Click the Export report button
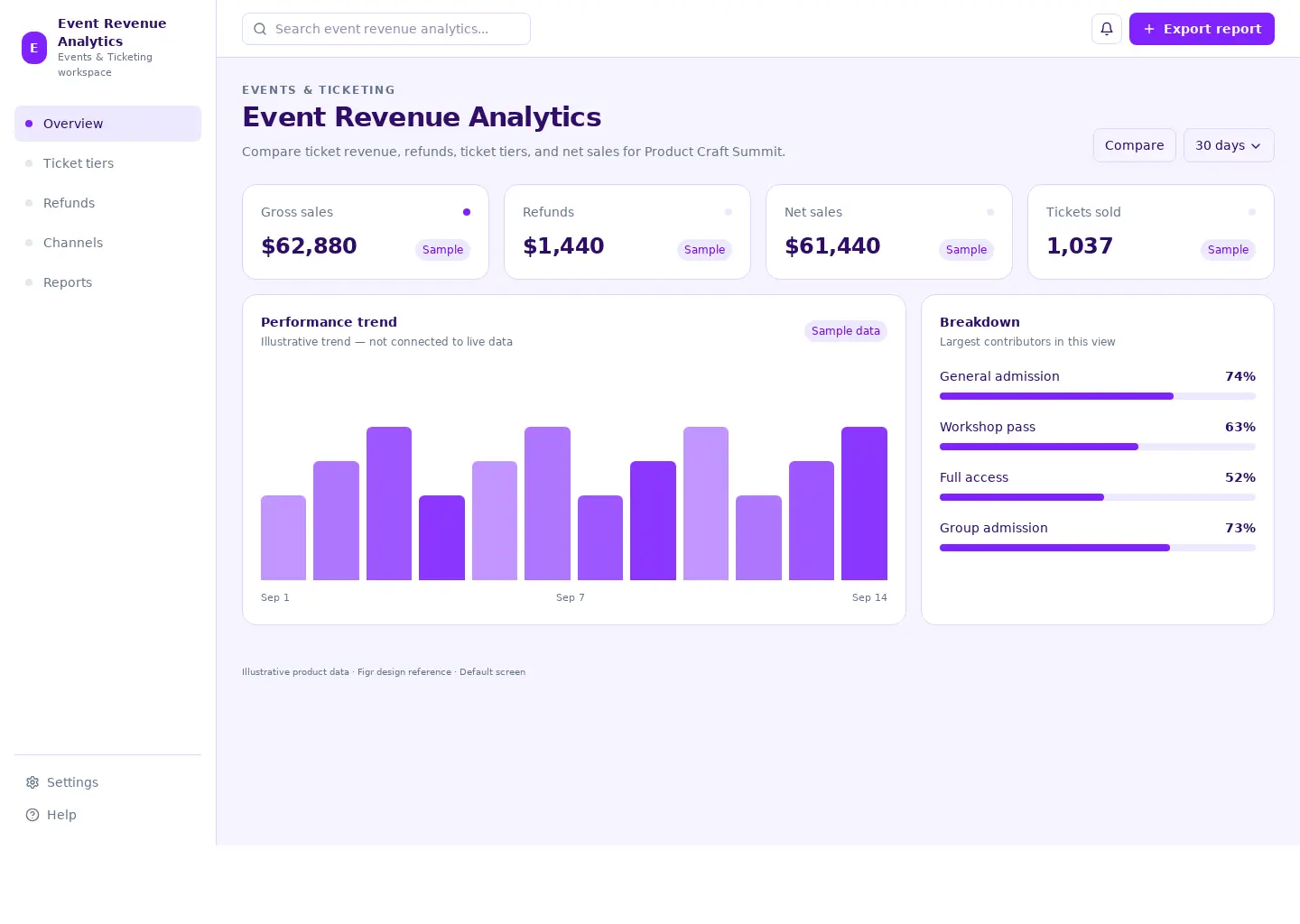This screenshot has height=924, width=1300. click(1202, 29)
